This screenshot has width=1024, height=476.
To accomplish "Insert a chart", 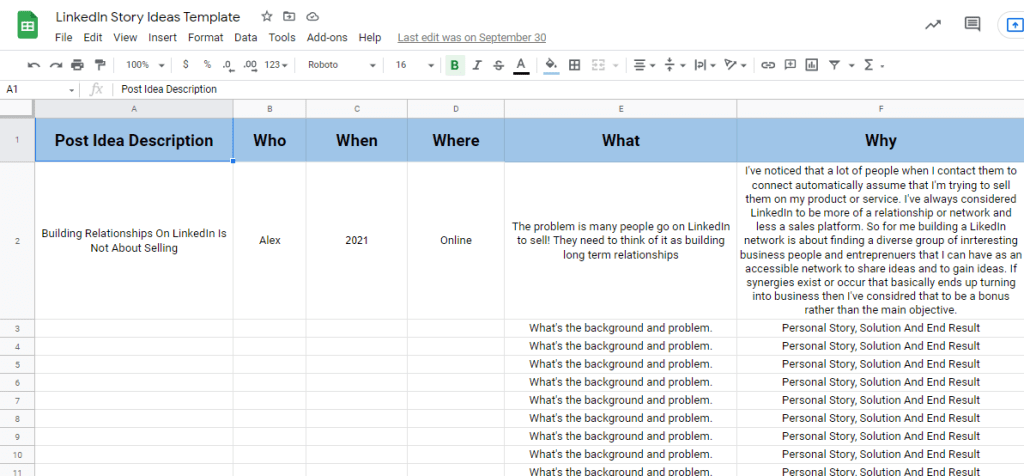I will click(812, 65).
